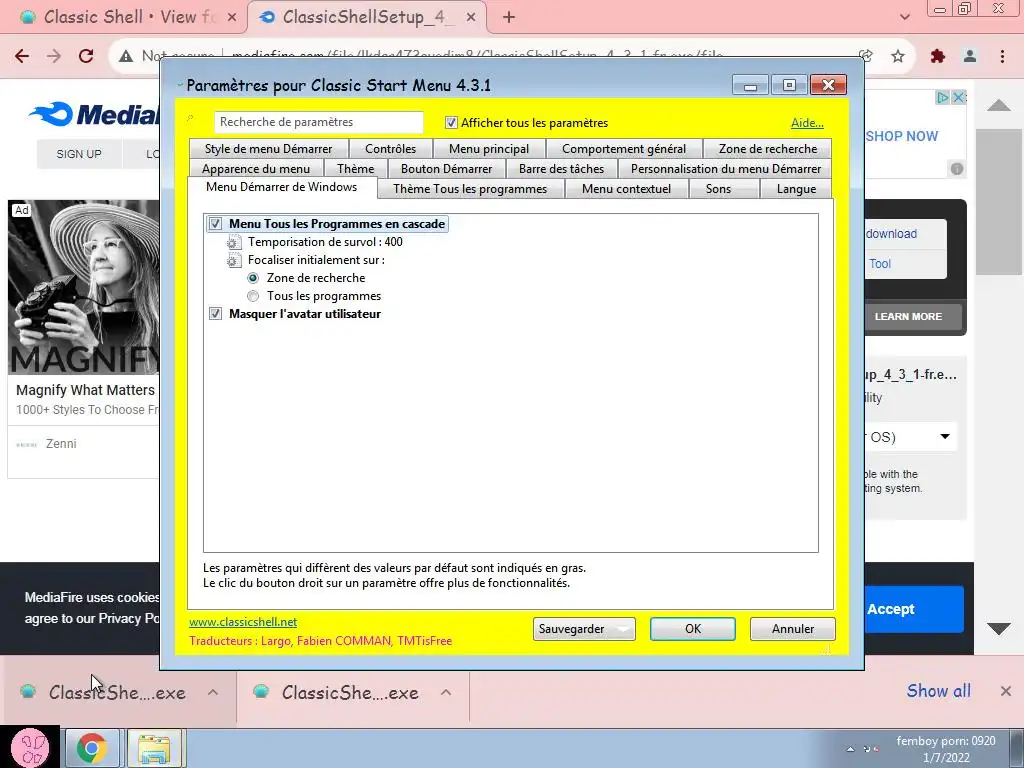Click SIGN UP on MediaFire page
Image resolution: width=1024 pixels, height=768 pixels.
pos(79,154)
